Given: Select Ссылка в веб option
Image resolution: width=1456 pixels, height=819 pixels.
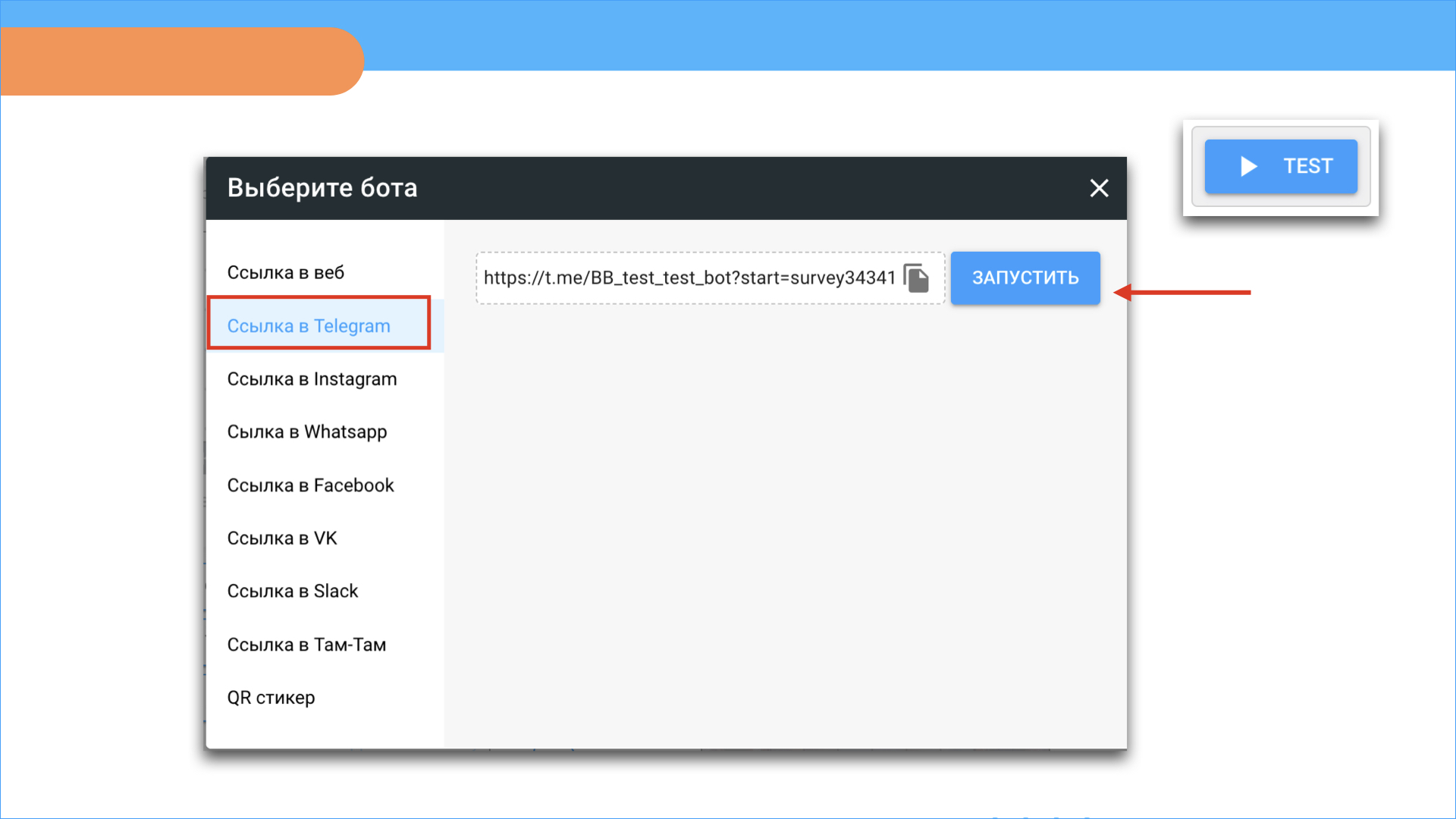Looking at the screenshot, I should (325, 272).
